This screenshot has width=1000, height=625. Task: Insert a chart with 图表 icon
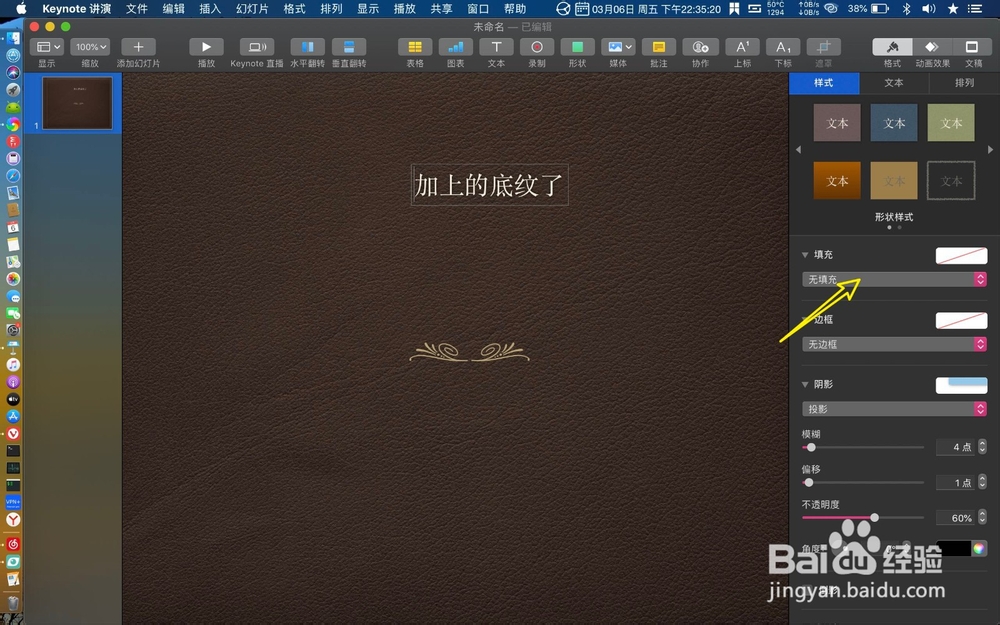click(x=455, y=47)
